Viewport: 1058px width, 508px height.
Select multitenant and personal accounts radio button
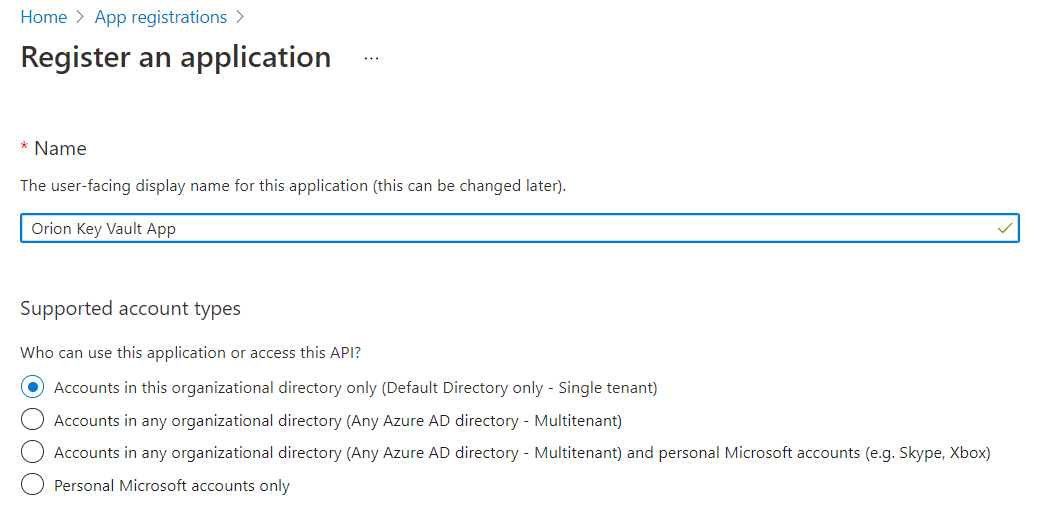[x=33, y=452]
